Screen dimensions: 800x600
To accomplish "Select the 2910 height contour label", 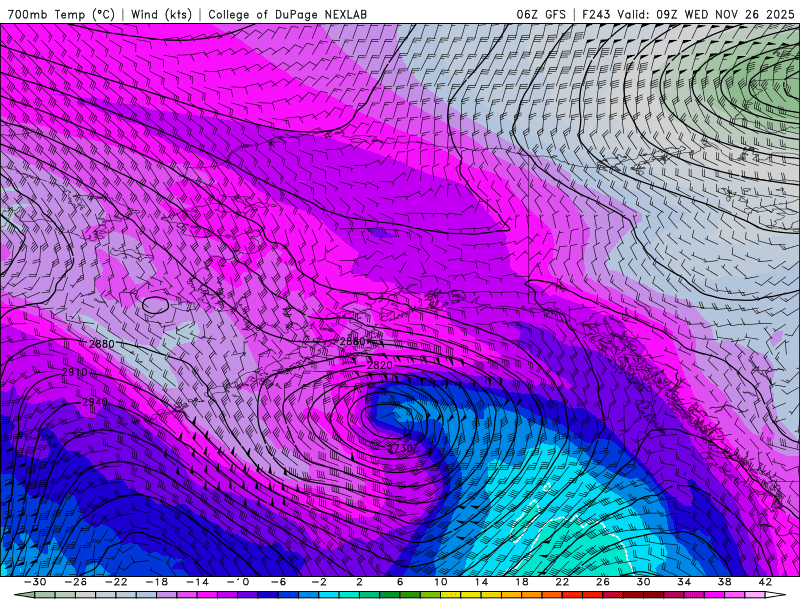I will tap(75, 372).
